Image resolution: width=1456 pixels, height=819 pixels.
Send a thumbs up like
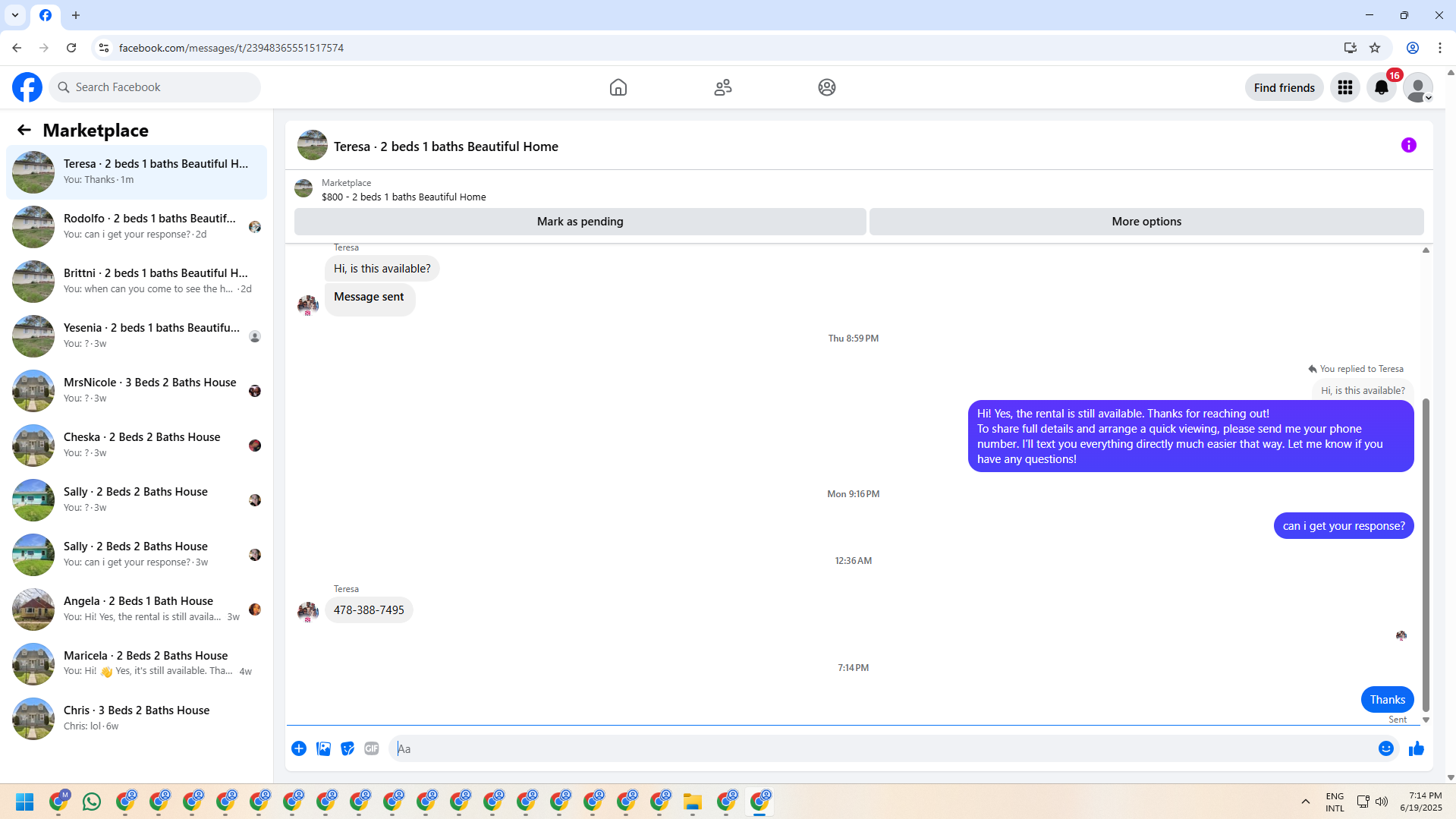1417,748
